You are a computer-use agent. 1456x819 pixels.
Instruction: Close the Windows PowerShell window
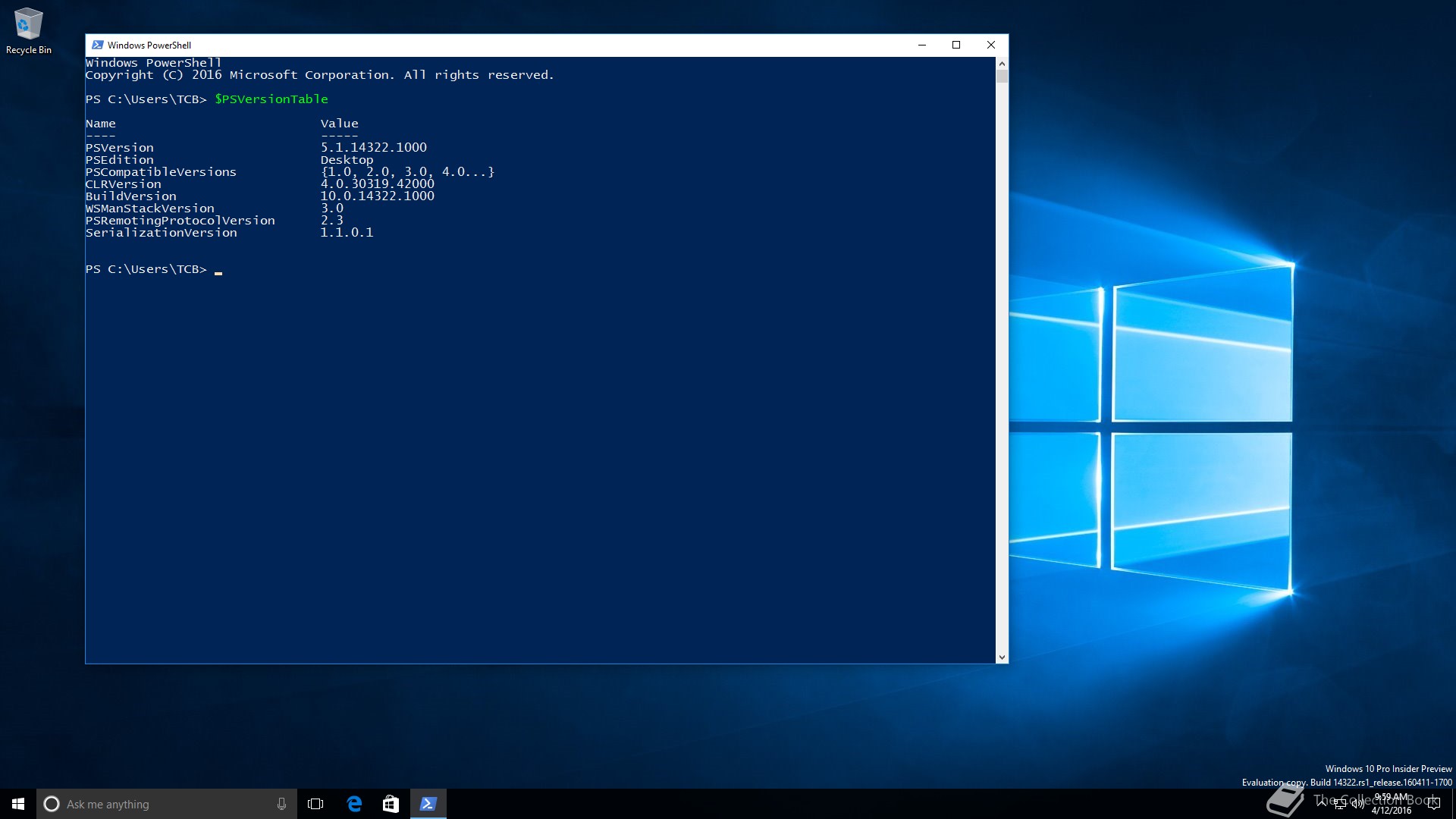(x=990, y=45)
